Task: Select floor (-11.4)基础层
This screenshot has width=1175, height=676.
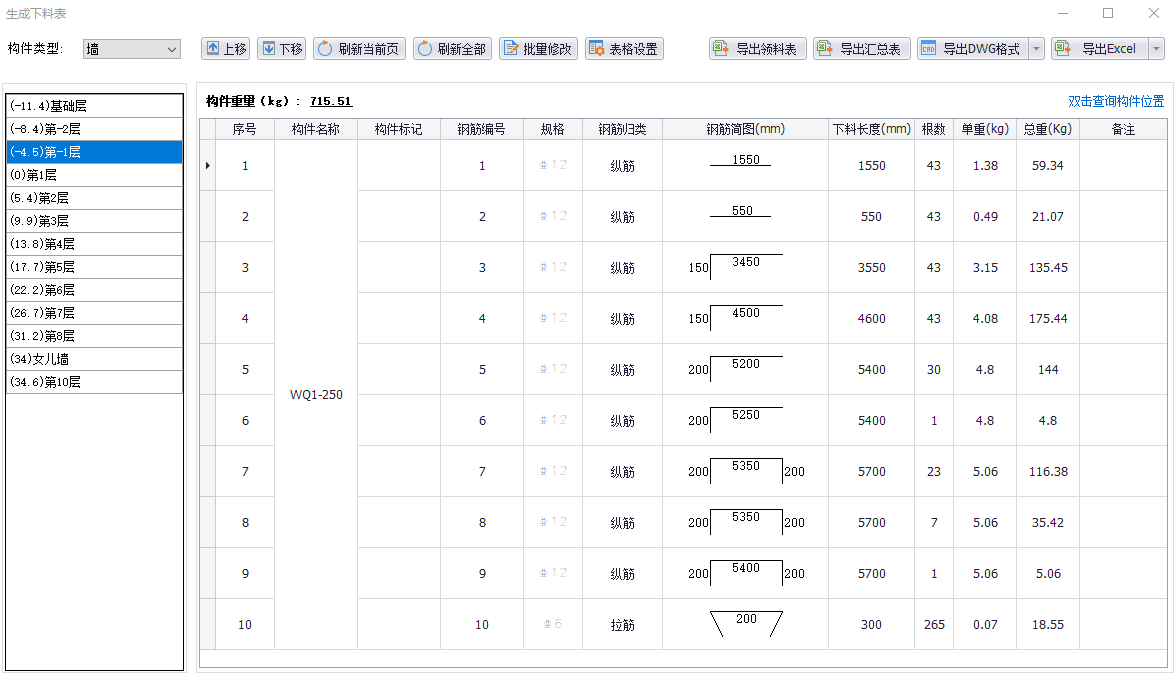Action: tap(94, 106)
